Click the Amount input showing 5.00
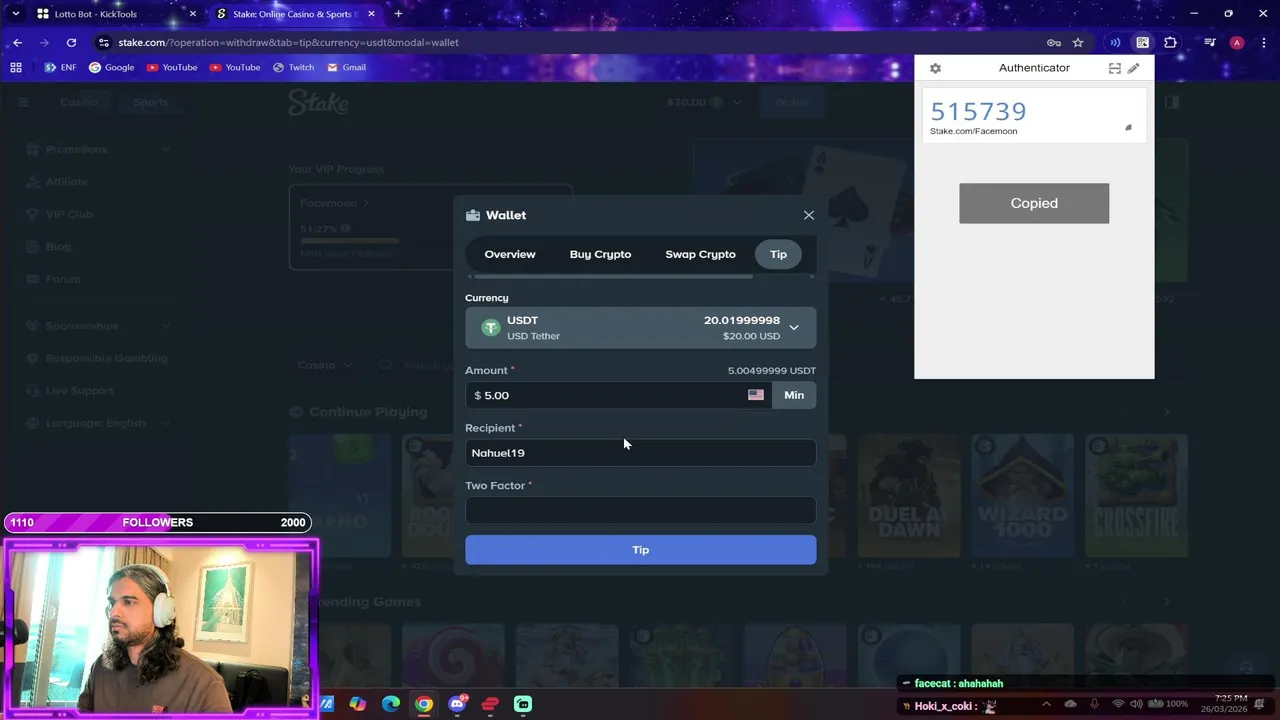Viewport: 1280px width, 720px height. point(618,395)
